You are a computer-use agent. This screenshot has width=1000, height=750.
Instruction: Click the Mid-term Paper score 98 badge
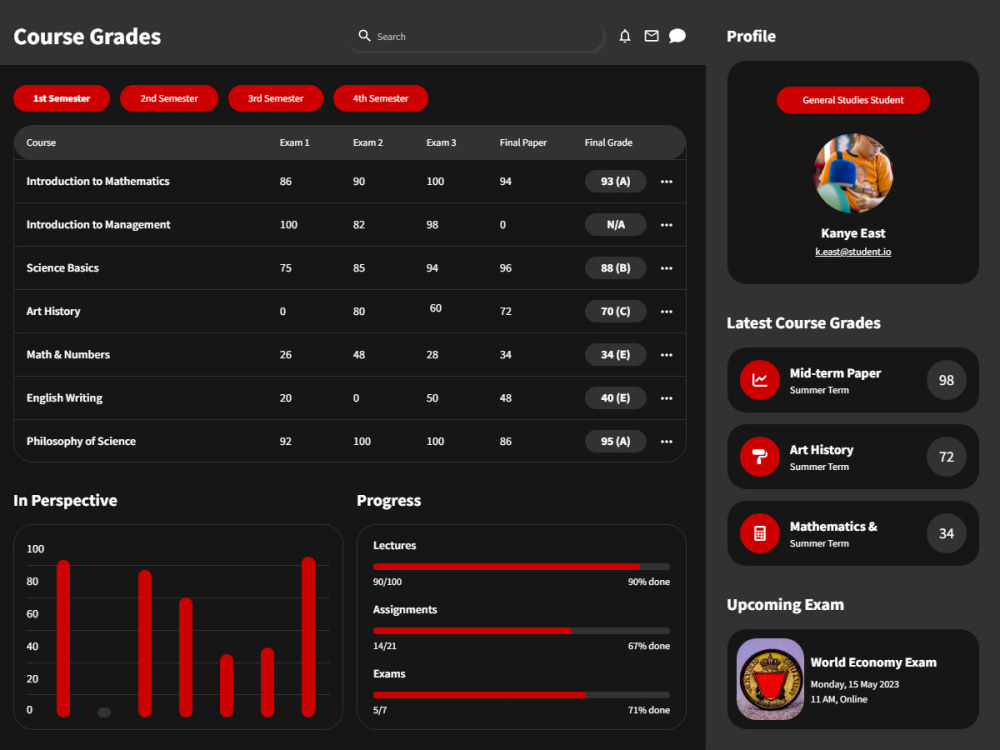tap(946, 380)
